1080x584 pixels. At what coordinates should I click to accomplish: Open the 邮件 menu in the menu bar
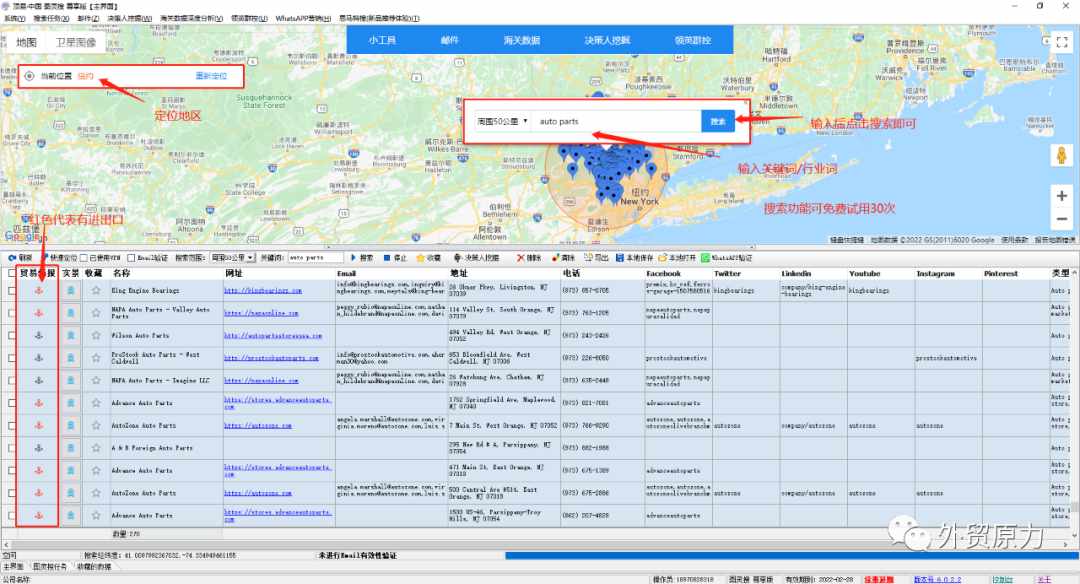(88, 19)
